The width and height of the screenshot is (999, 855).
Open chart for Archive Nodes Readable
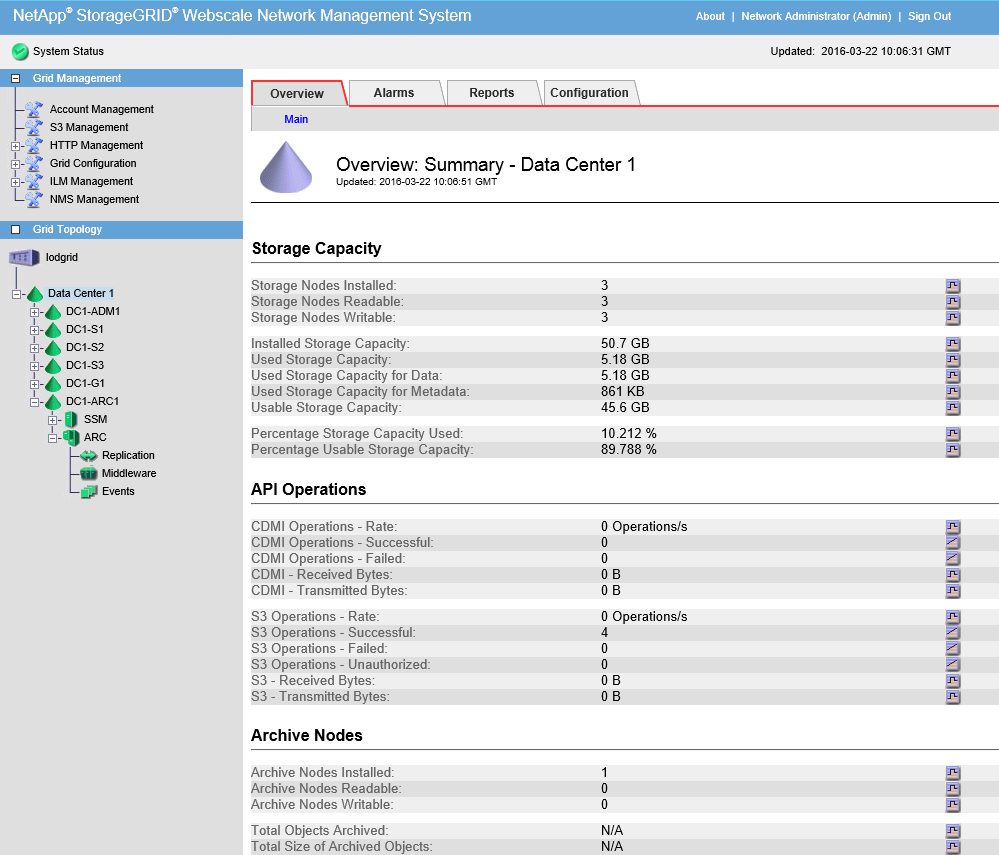952,789
